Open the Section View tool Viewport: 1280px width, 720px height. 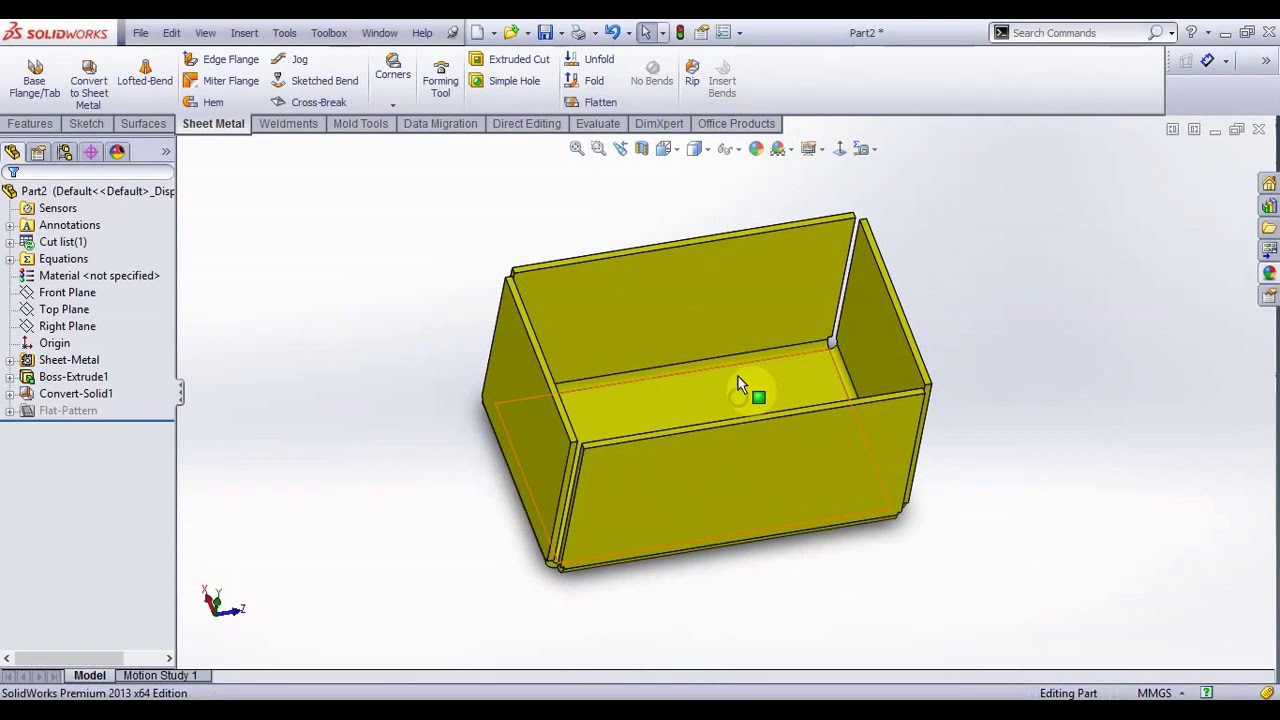(x=642, y=149)
